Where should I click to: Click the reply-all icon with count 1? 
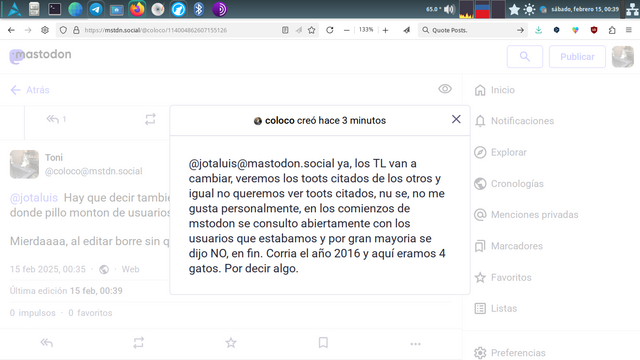coord(56,119)
